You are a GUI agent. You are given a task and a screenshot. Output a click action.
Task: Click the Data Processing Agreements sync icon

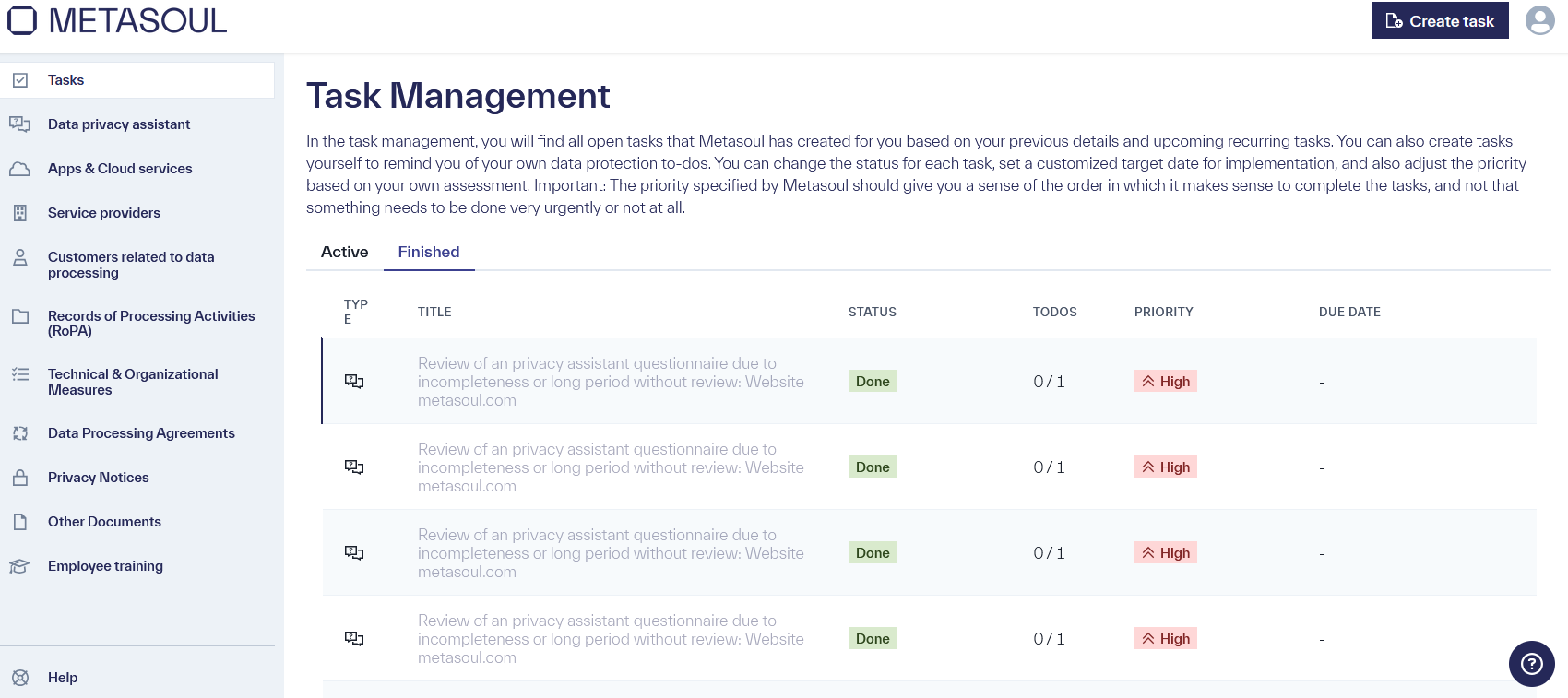tap(20, 432)
